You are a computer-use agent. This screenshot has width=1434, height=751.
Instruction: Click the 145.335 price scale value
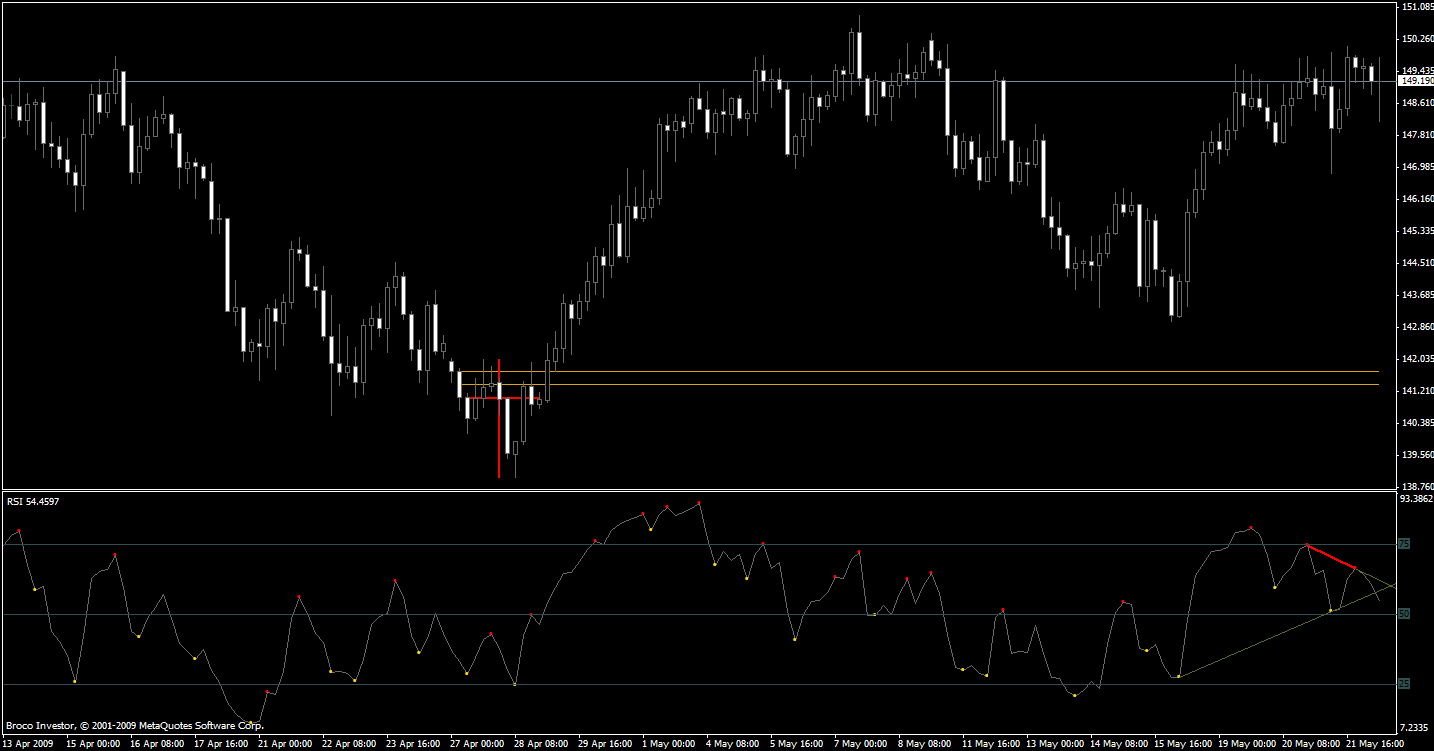[1418, 231]
